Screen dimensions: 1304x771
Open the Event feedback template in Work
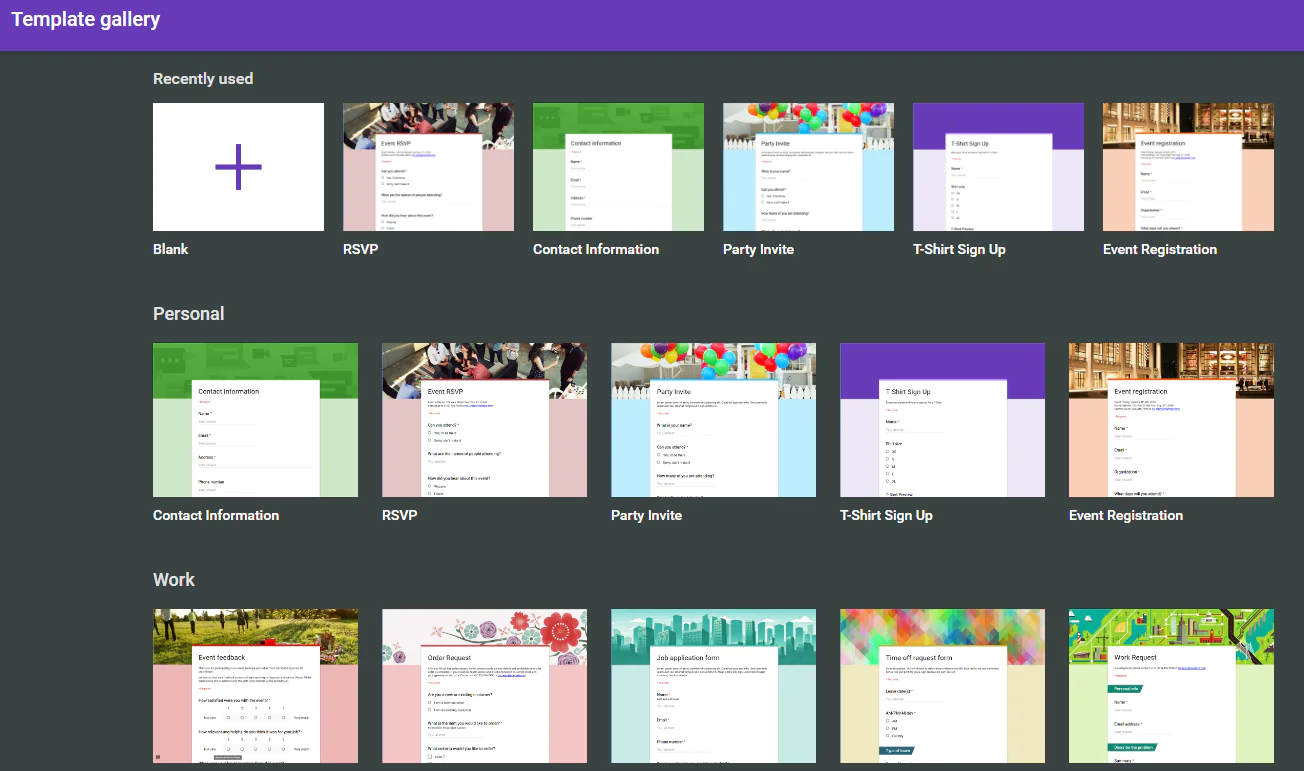click(x=255, y=686)
